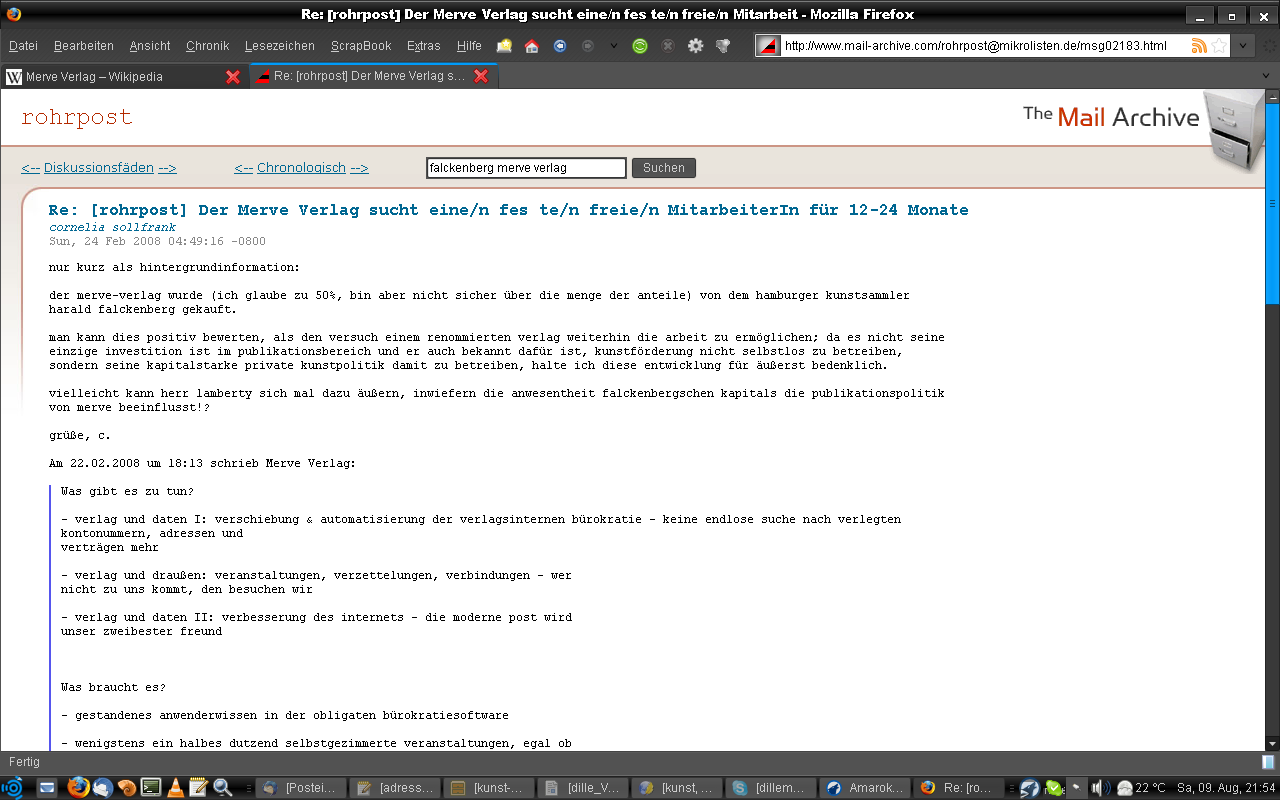Screen dimensions: 1280x800
Task: Click the search field containing falckenberg merve verlag
Action: tap(526, 168)
